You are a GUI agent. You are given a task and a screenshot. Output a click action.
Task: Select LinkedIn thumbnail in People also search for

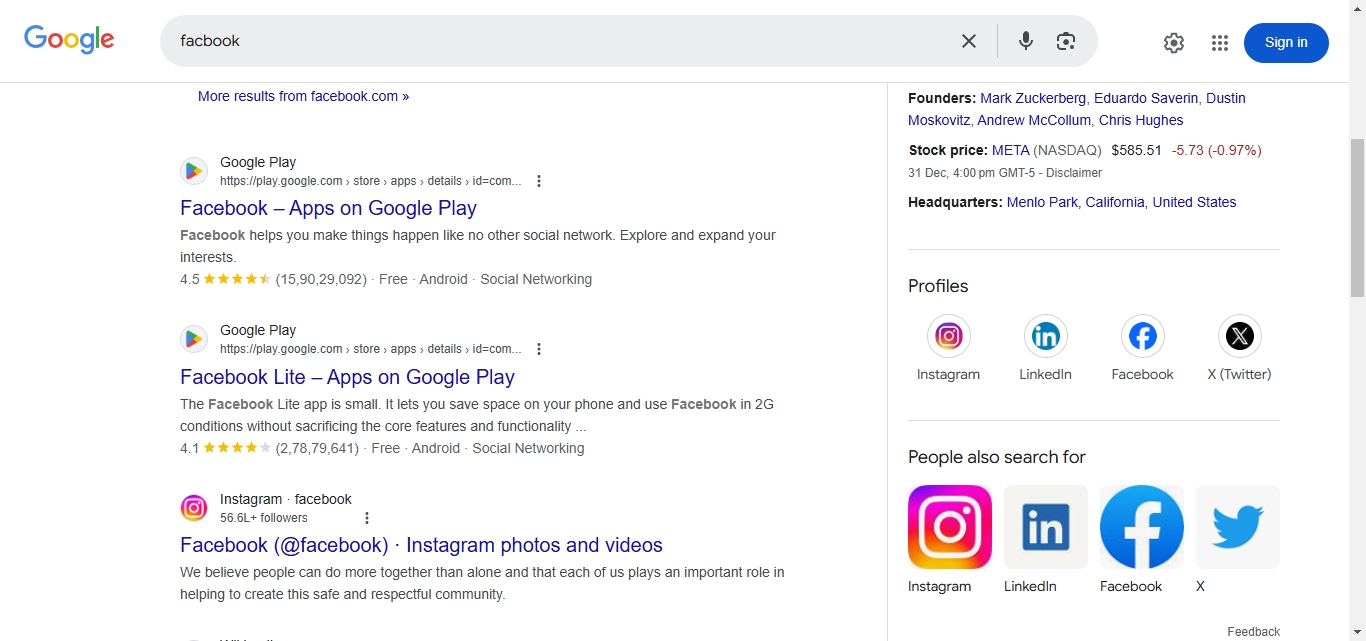pos(1046,527)
